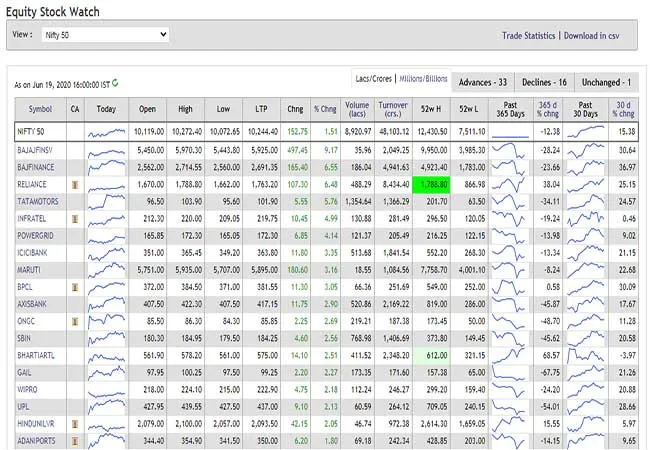The width and height of the screenshot is (650, 450).
Task: Sort by Symbol column header
Action: (41, 109)
